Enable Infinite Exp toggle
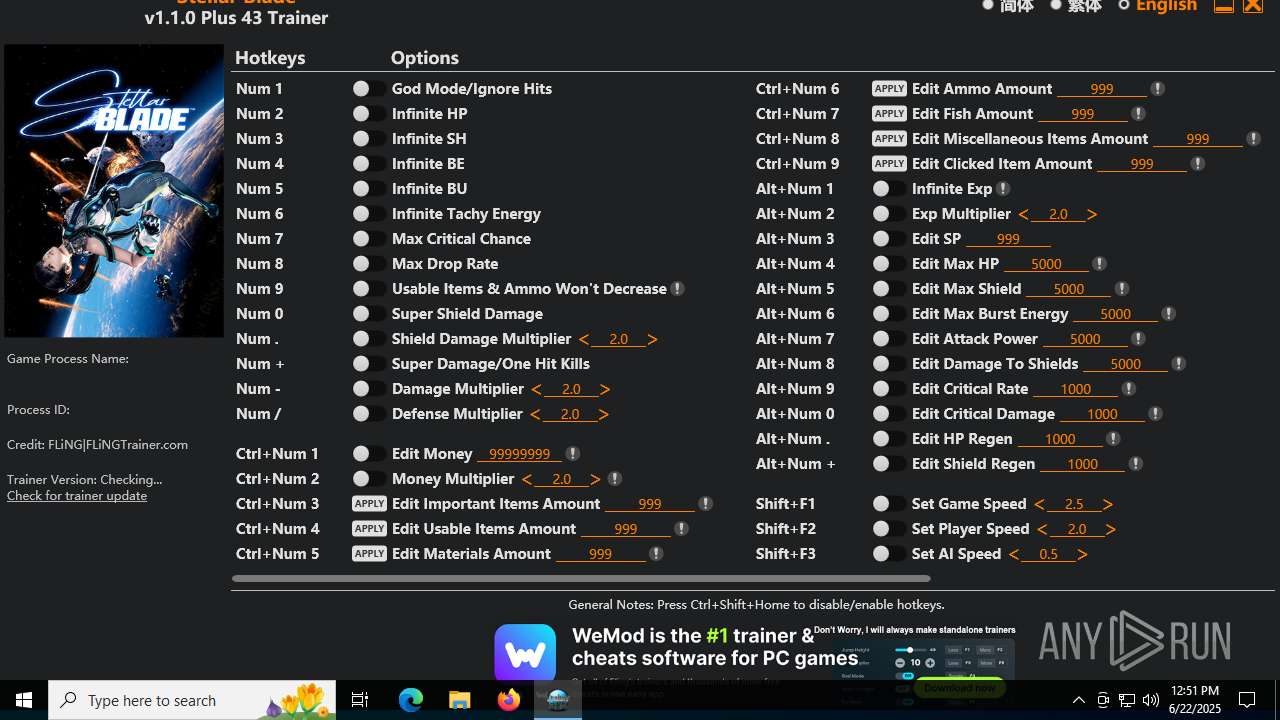The width and height of the screenshot is (1280, 720). coord(888,189)
